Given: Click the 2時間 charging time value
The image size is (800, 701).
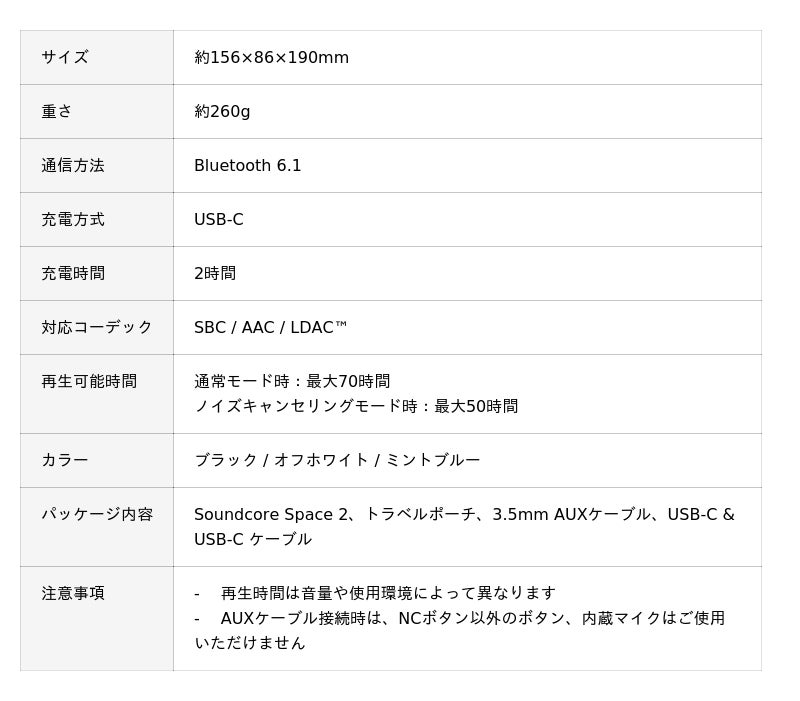Looking at the screenshot, I should pos(215,274).
